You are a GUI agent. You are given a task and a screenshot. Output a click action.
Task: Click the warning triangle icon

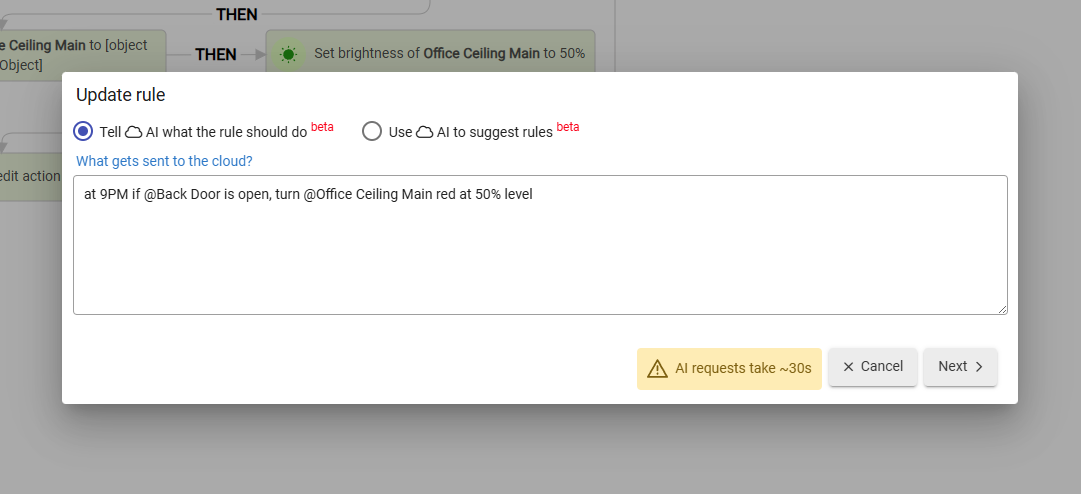pyautogui.click(x=657, y=368)
